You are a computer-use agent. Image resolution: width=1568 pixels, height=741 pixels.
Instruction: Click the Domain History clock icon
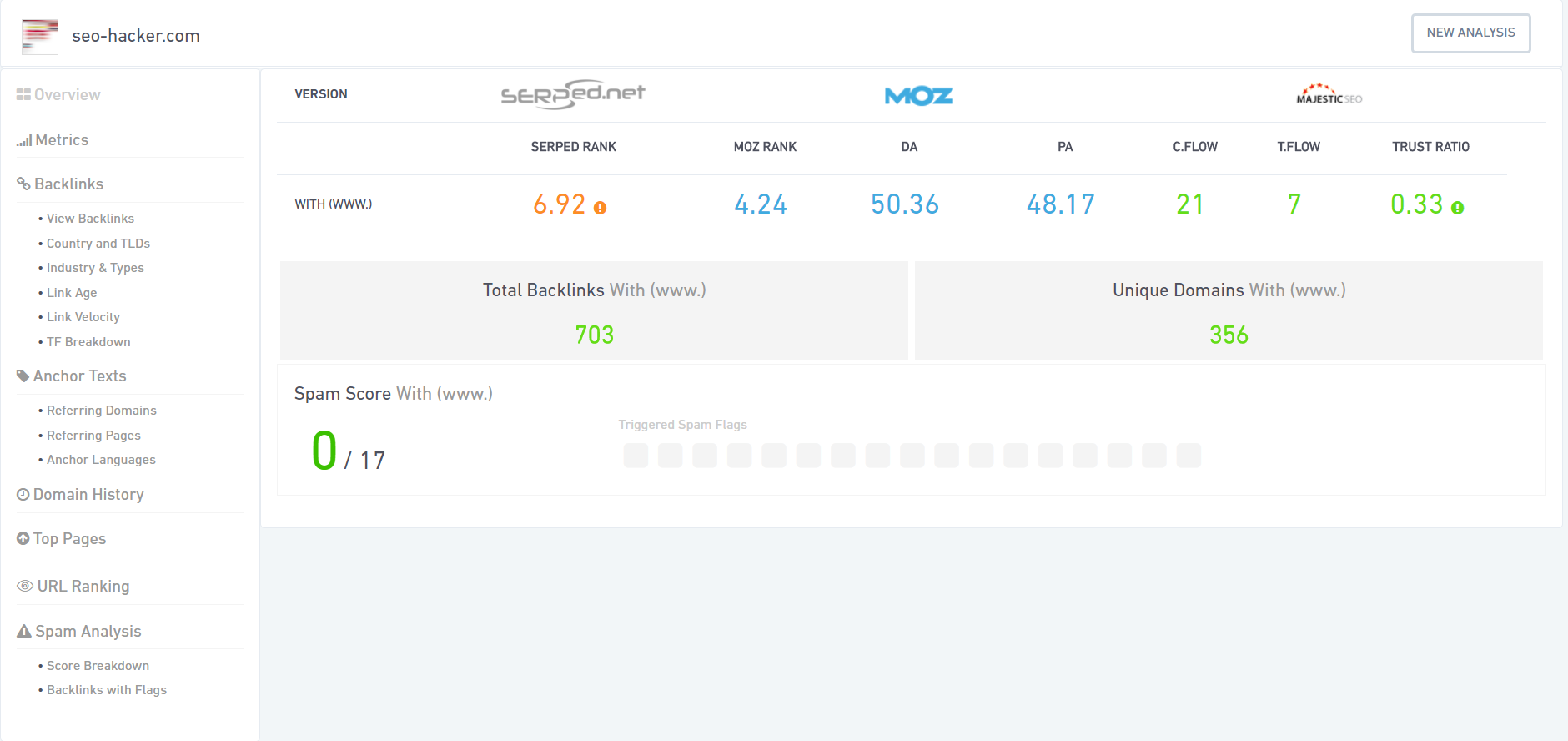coord(23,495)
